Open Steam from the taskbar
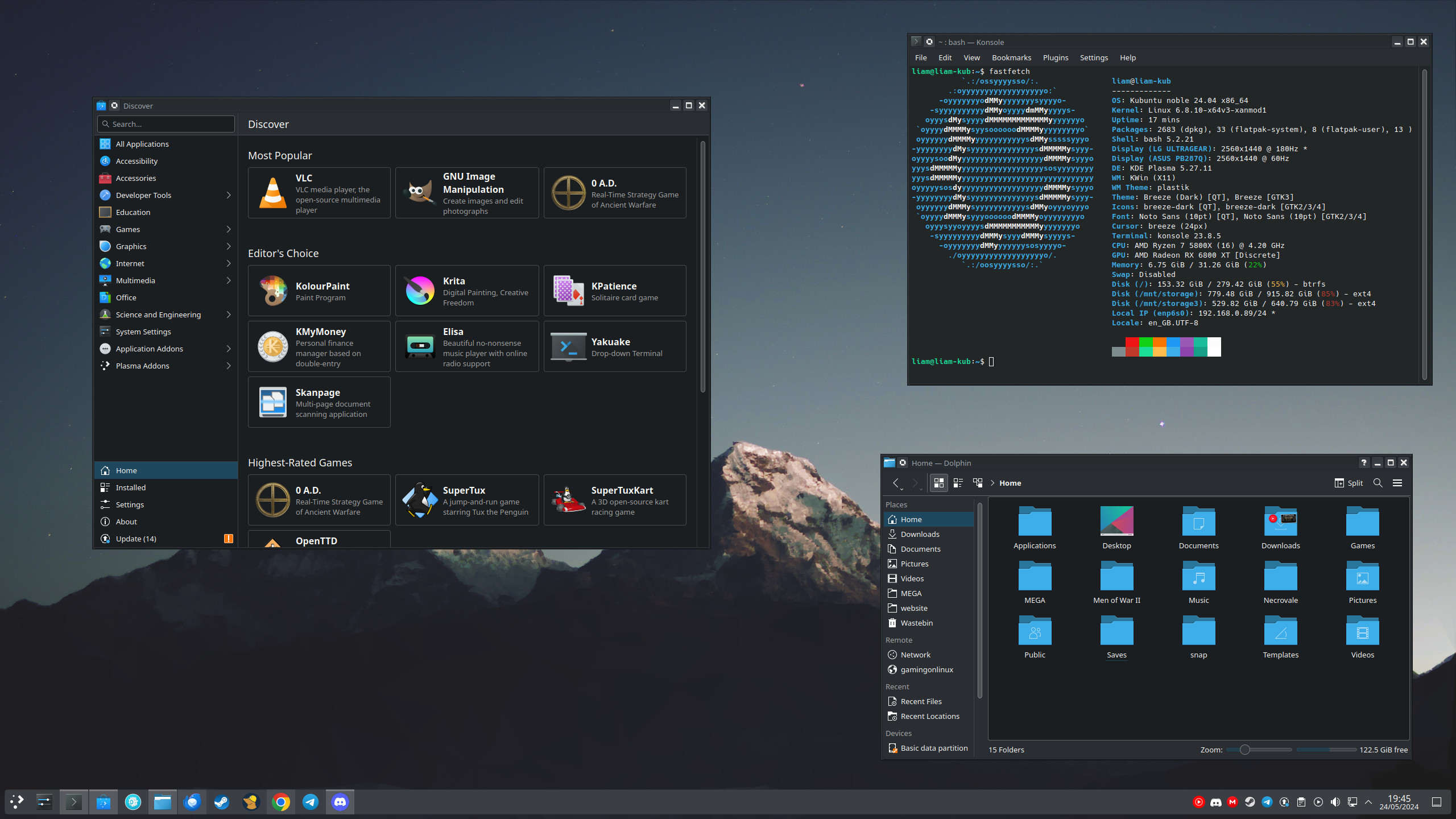 (x=221, y=802)
